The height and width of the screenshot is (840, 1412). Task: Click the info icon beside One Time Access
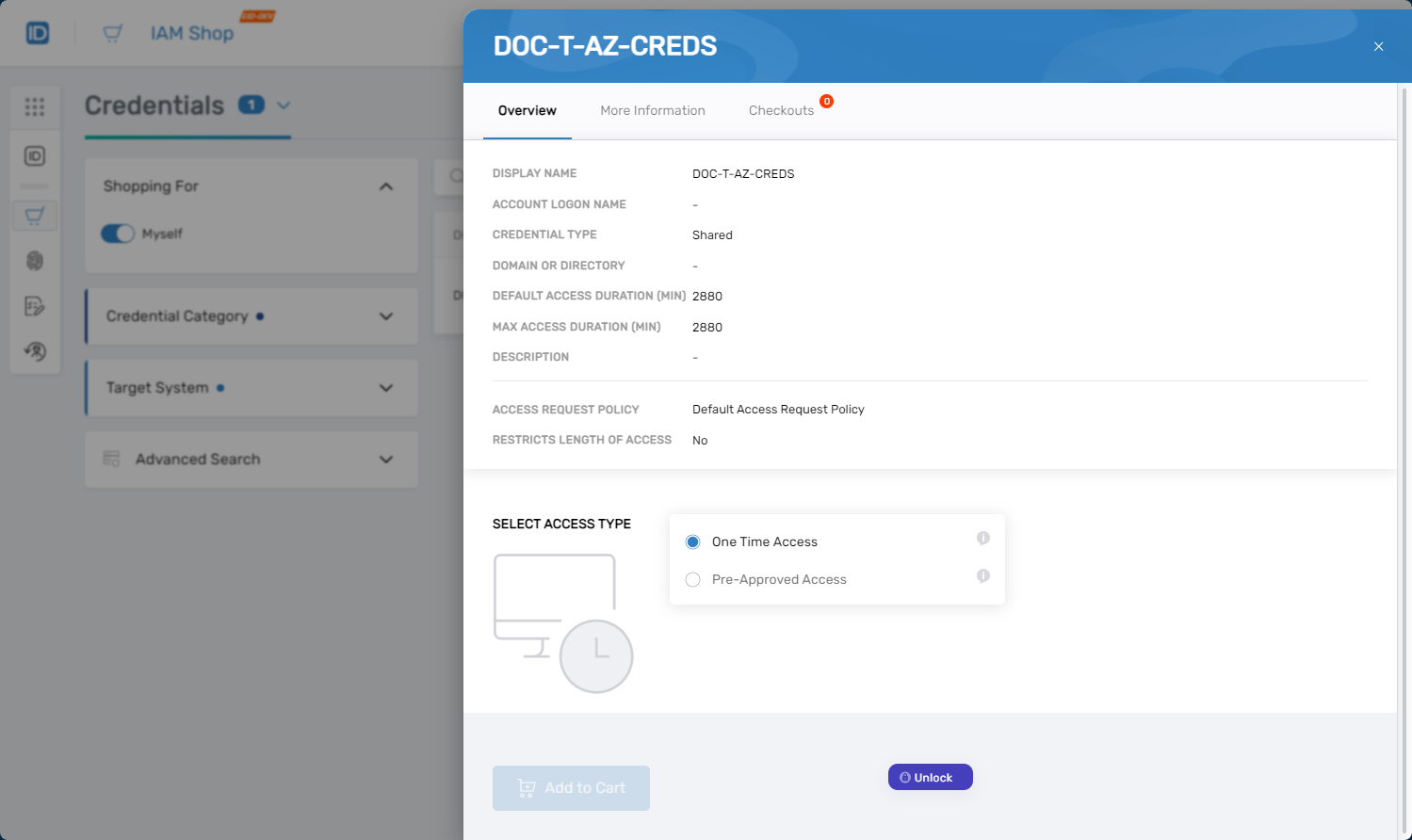[x=982, y=538]
